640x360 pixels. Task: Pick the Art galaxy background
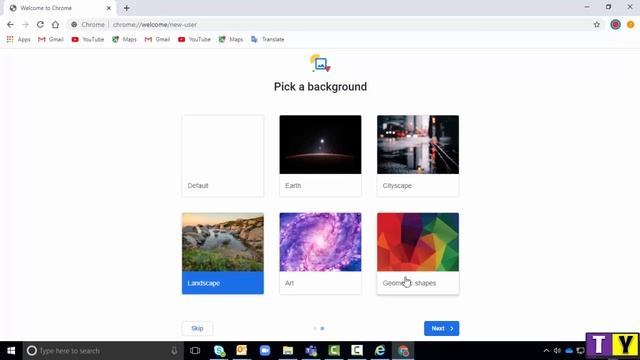320,253
